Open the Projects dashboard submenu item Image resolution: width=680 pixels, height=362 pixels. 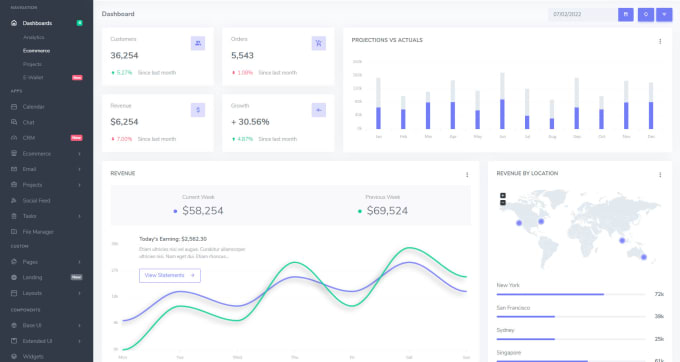click(32, 64)
